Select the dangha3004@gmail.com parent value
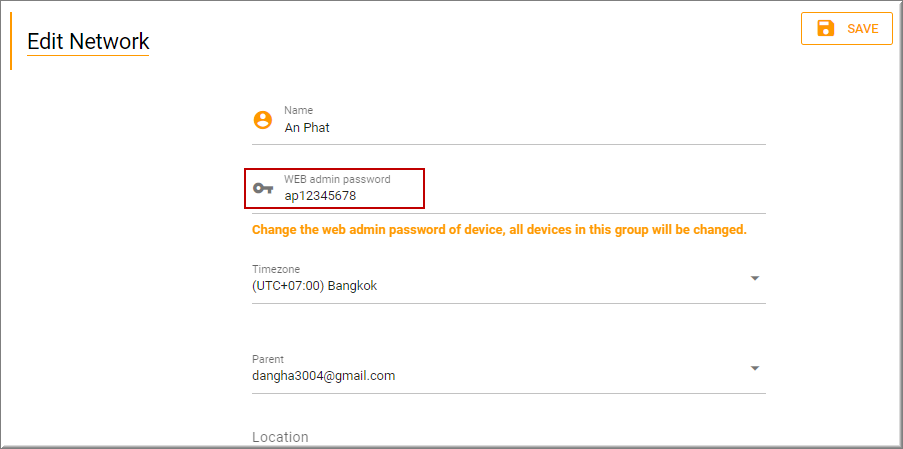The height and width of the screenshot is (449, 903). 324,376
